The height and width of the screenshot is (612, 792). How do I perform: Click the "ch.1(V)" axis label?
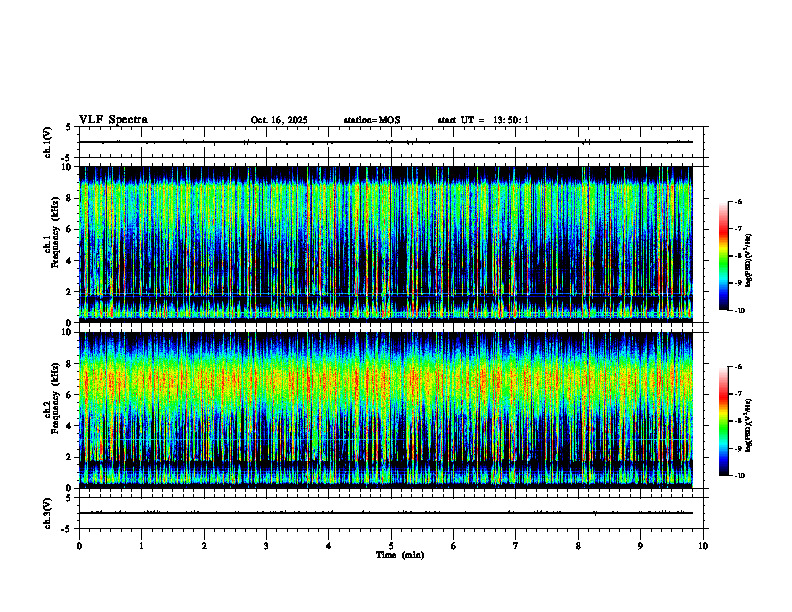48,142
